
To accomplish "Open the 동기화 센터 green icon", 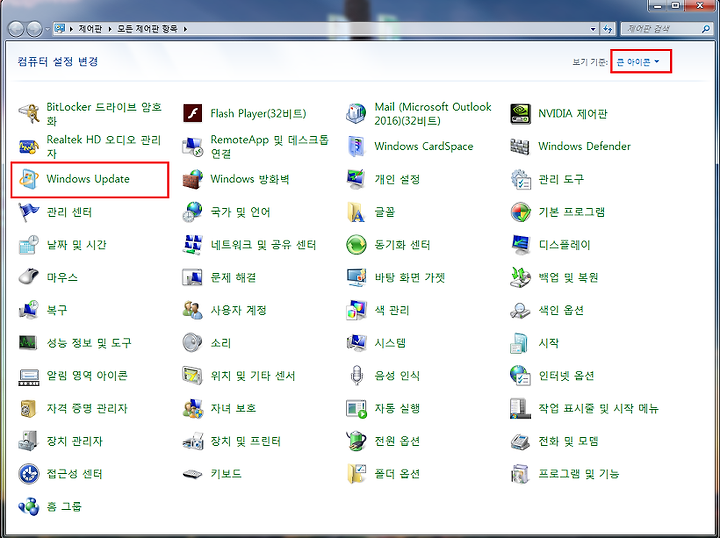I will pos(356,245).
